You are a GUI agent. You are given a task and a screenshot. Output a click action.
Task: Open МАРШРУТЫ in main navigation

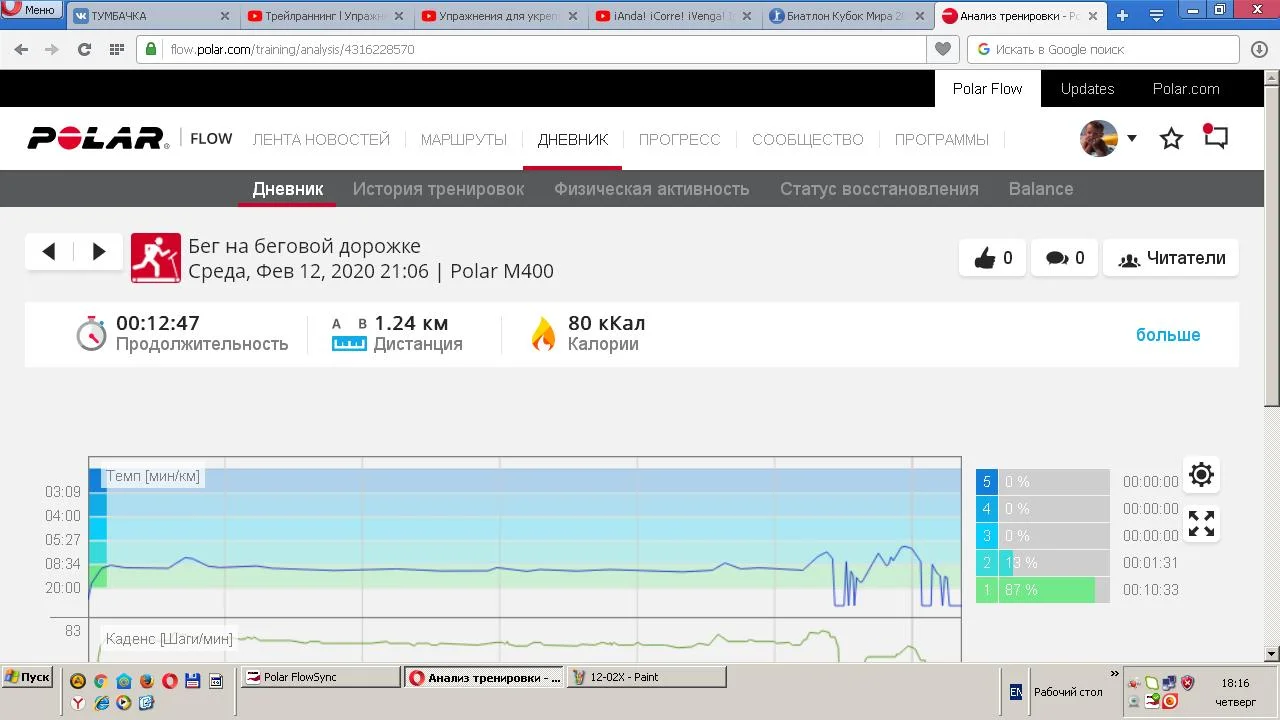(x=464, y=139)
